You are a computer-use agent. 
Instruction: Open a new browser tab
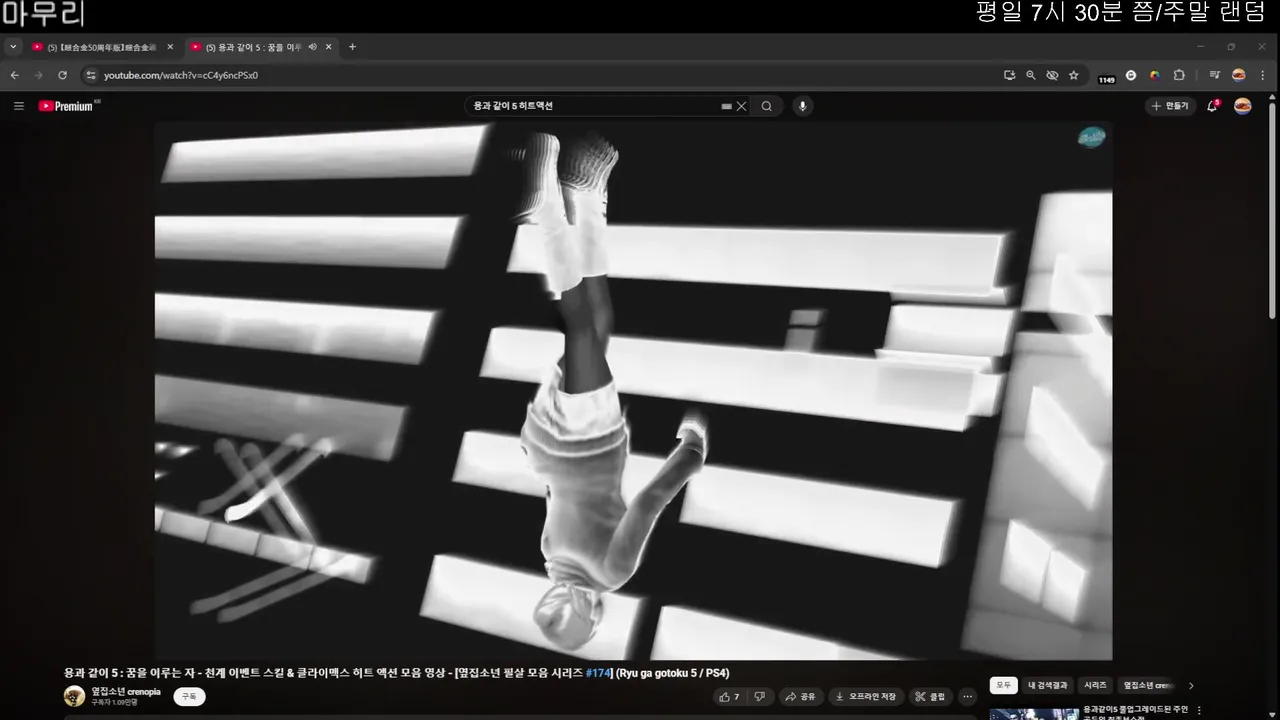352,47
